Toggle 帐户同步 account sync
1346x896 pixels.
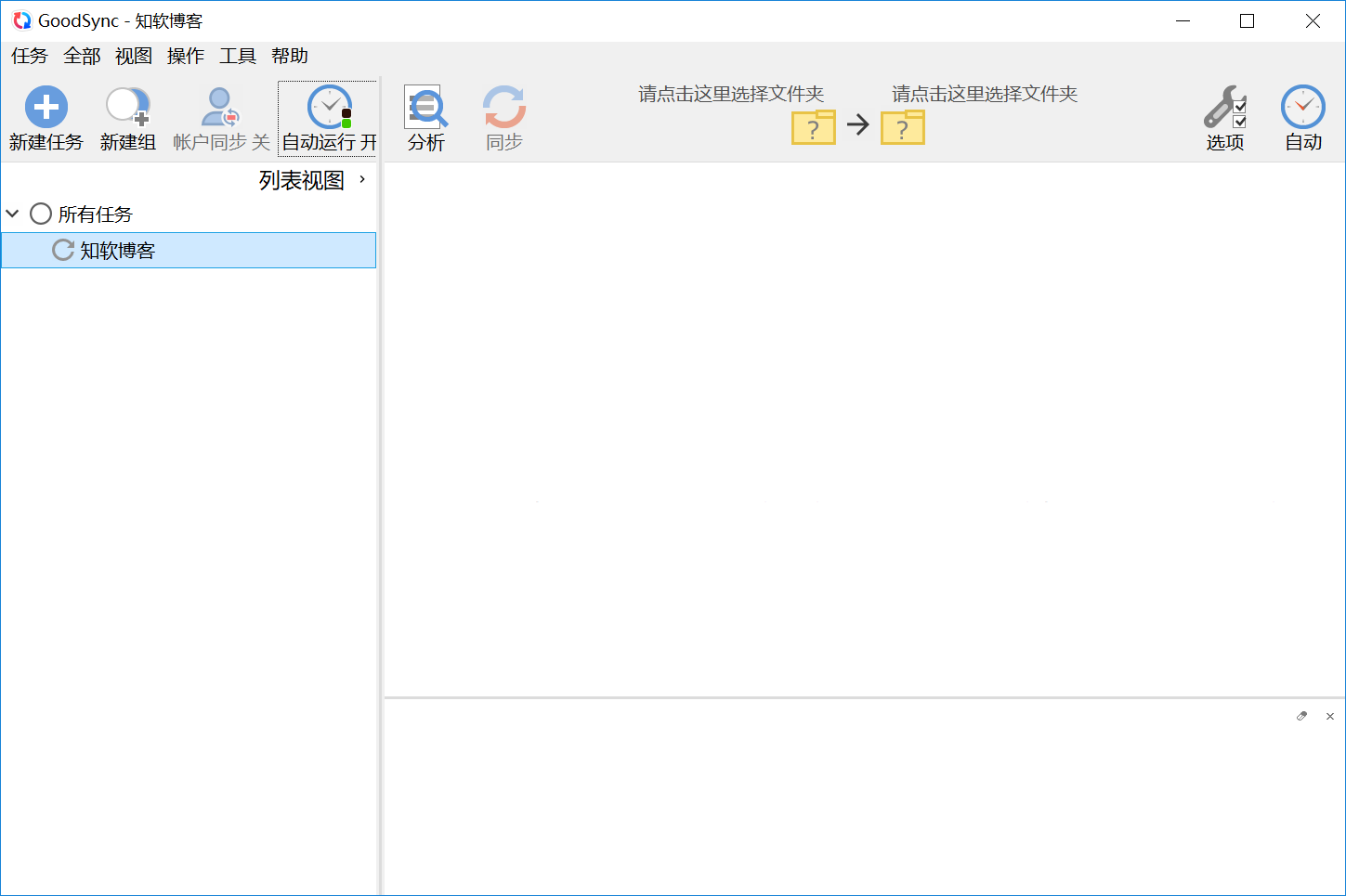coord(221,118)
